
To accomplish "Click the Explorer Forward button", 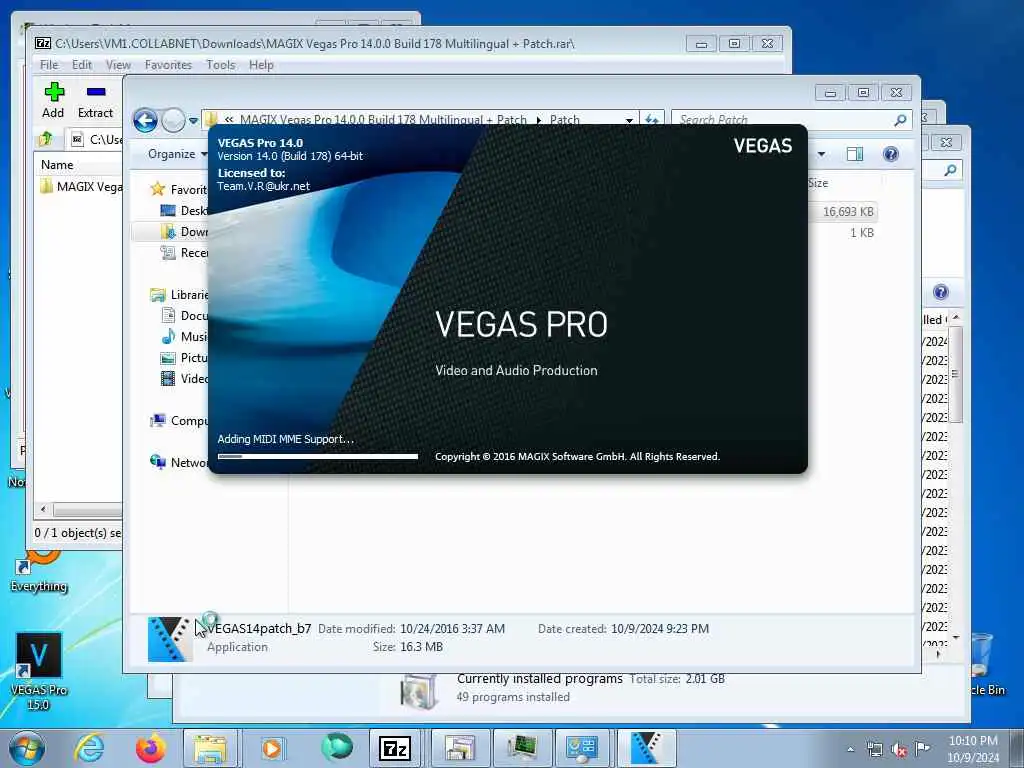I will coord(173,121).
